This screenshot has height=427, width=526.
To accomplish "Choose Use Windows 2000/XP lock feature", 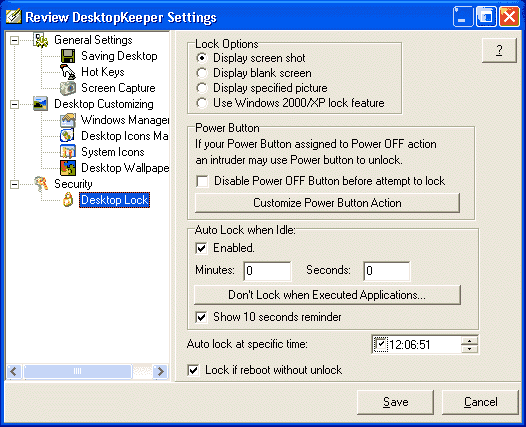I will (202, 103).
